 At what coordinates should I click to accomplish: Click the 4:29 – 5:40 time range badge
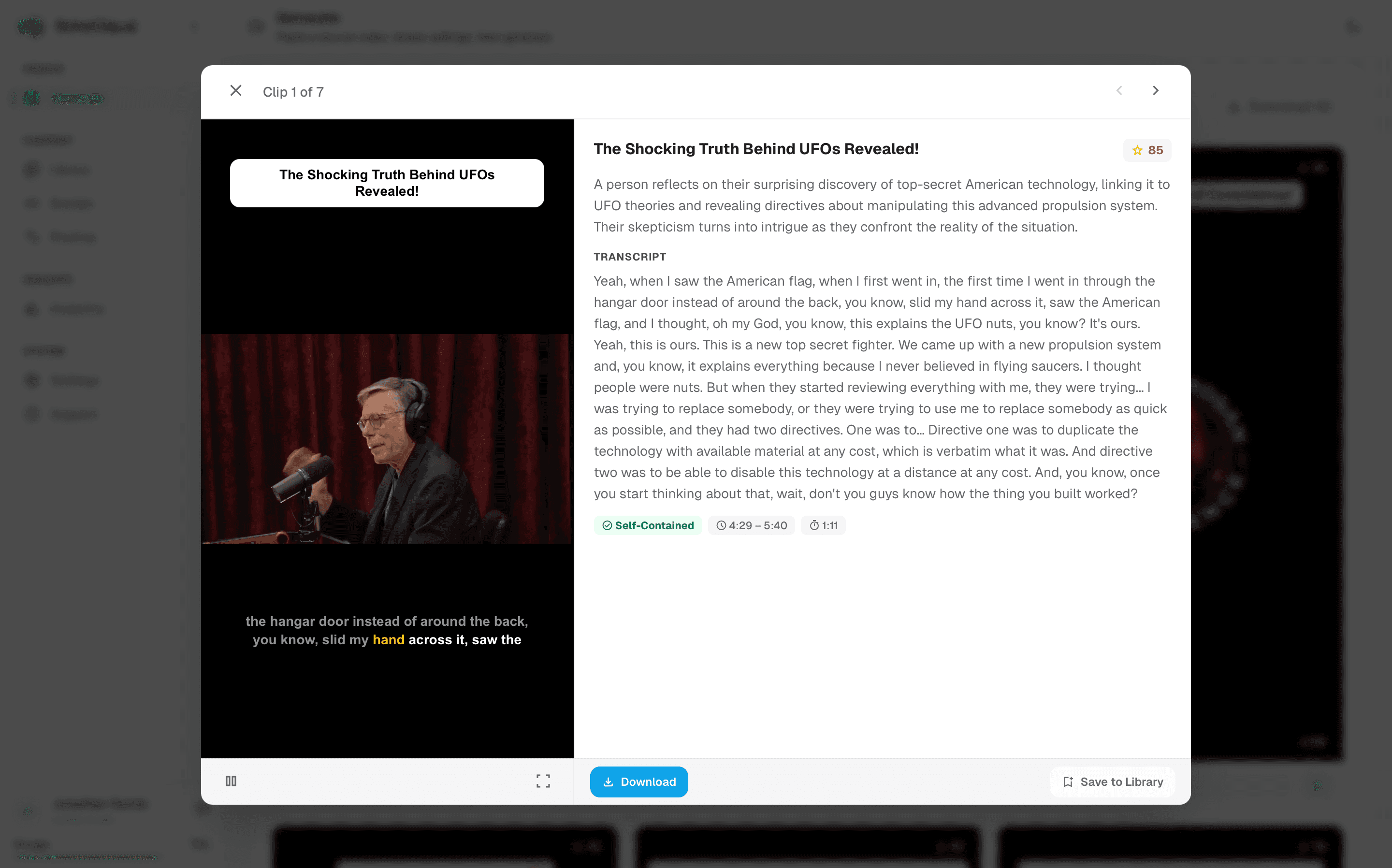click(752, 525)
